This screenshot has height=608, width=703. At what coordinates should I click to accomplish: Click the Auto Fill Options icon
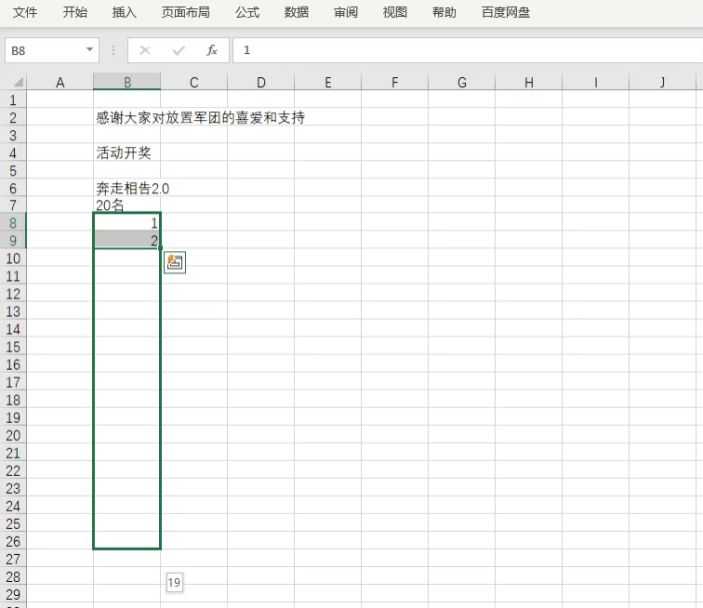click(x=175, y=262)
